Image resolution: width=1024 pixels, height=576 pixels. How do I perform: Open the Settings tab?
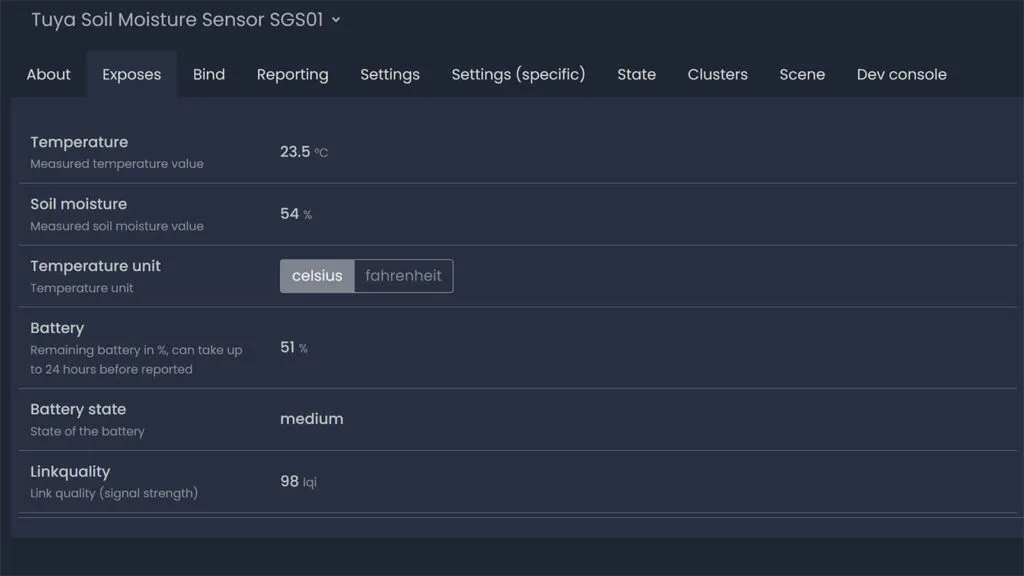(x=390, y=74)
